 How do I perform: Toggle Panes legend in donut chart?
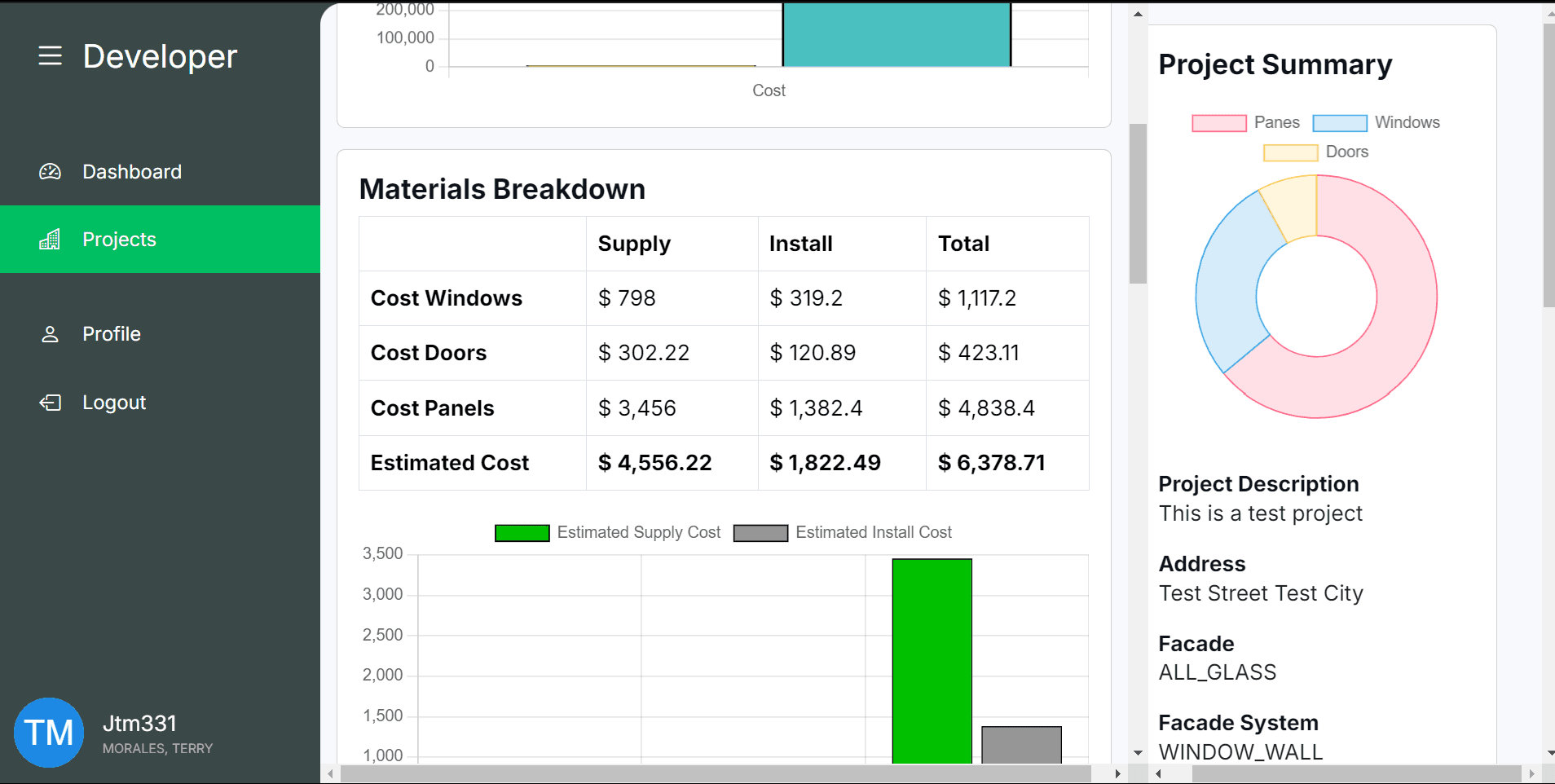tap(1245, 123)
